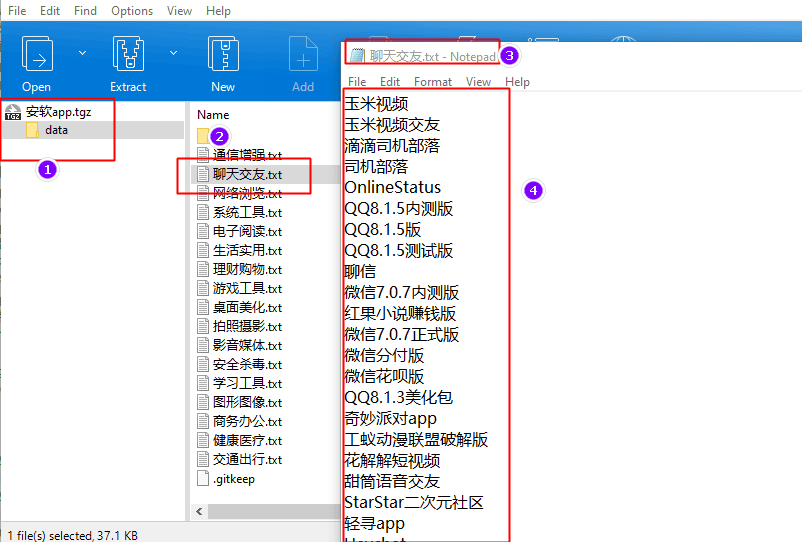Select the data folder in tree
This screenshot has height=542, width=802.
pyautogui.click(x=56, y=130)
